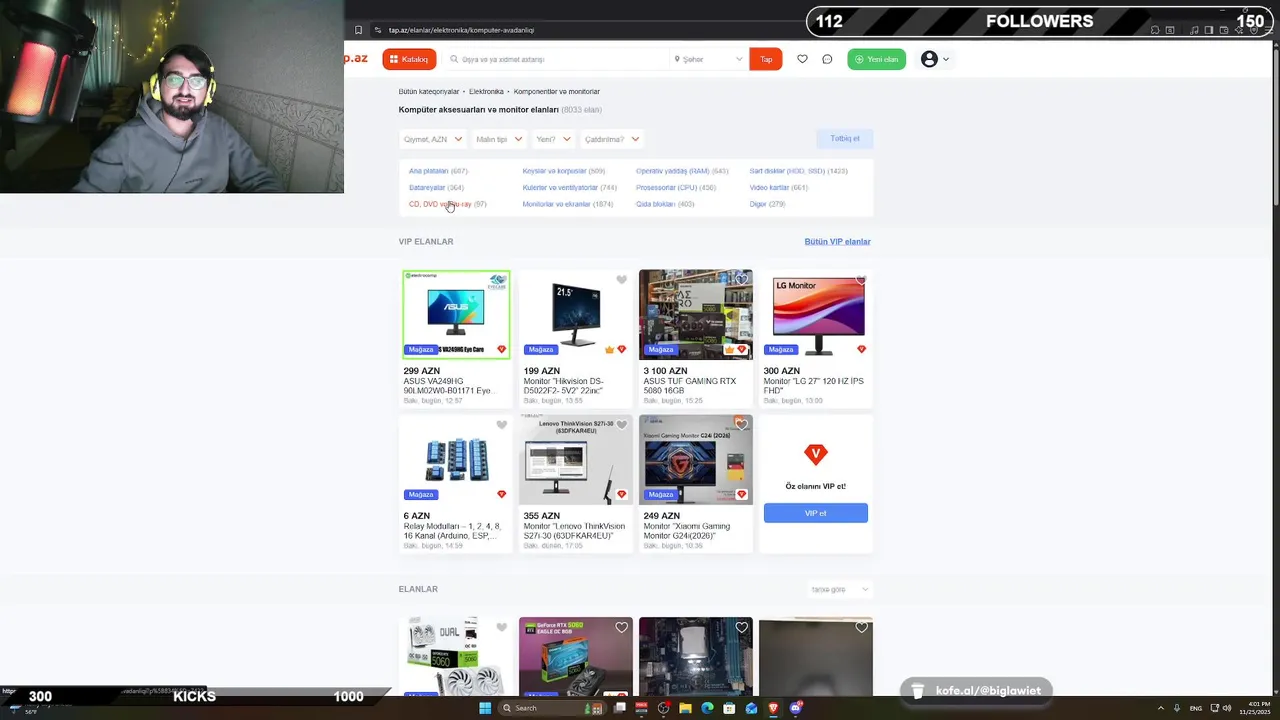
Task: Open LG Monitor 27" listing thumbnail
Action: [816, 314]
